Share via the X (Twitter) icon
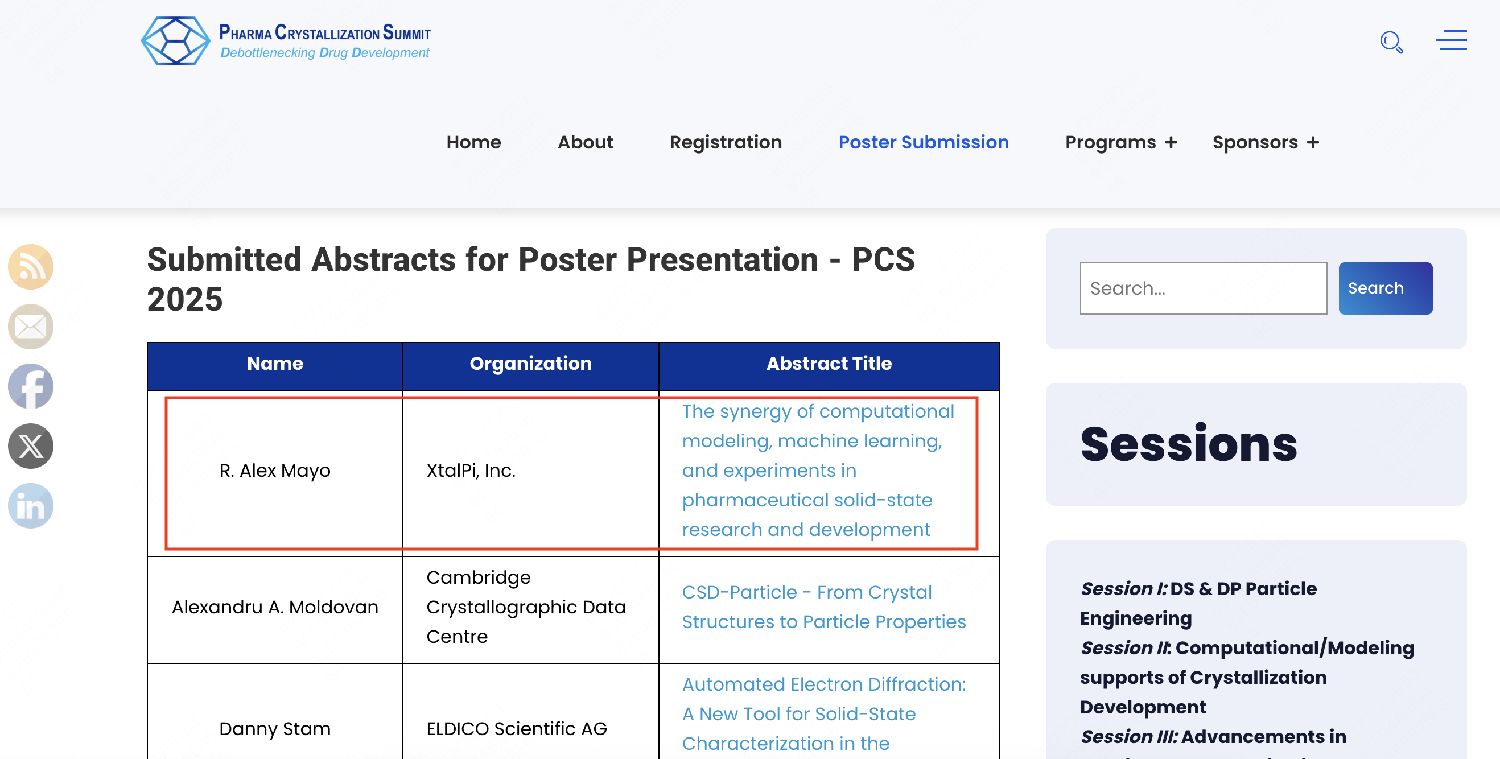Image resolution: width=1500 pixels, height=759 pixels. (x=31, y=446)
